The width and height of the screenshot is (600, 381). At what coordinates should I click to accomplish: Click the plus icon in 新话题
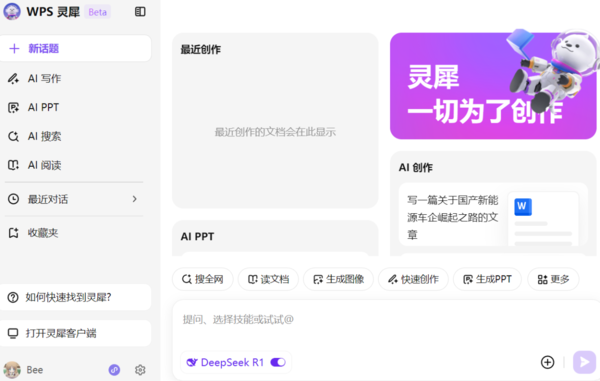[14, 49]
